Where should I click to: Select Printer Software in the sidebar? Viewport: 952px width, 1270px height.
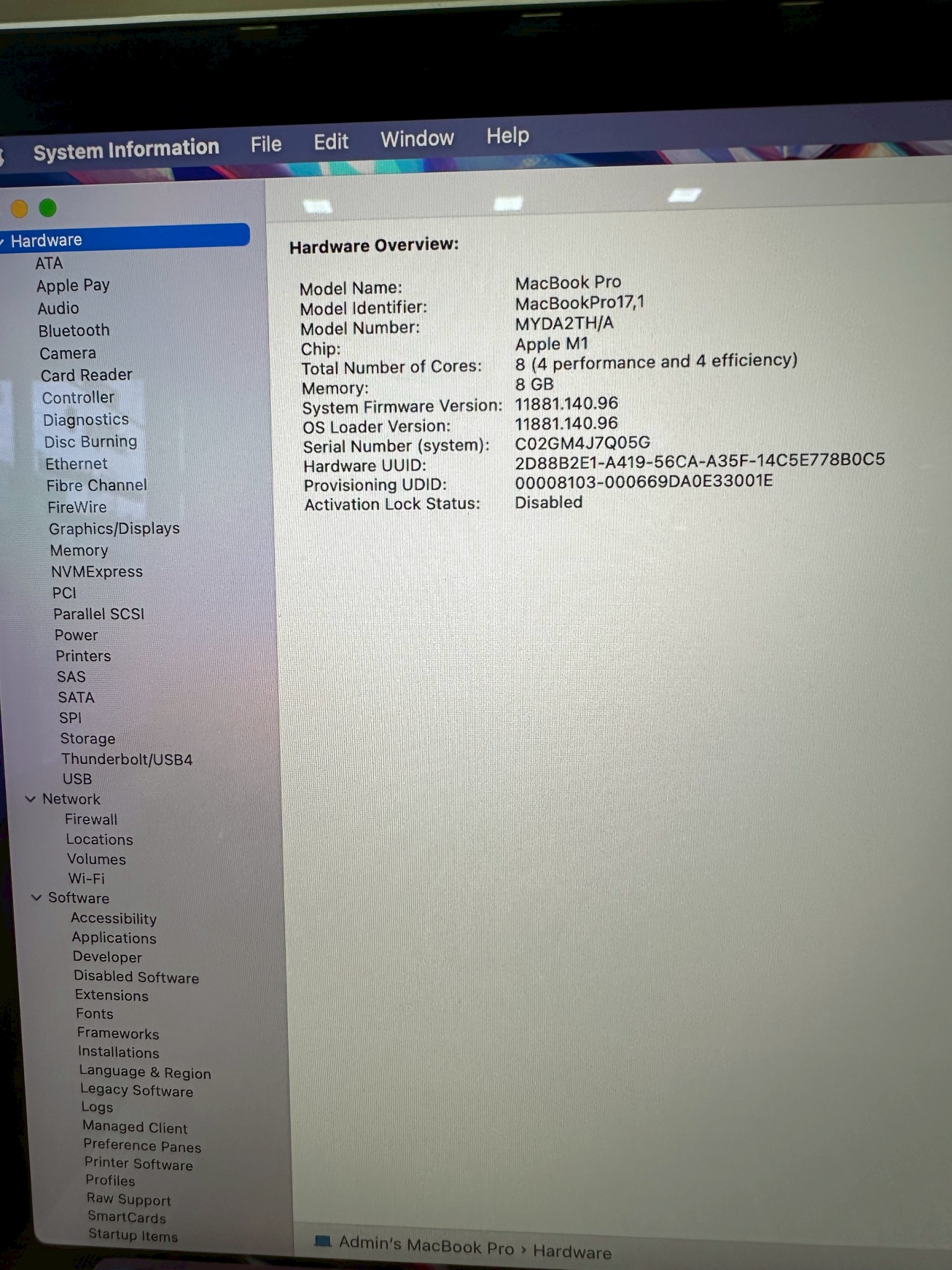(x=139, y=1164)
